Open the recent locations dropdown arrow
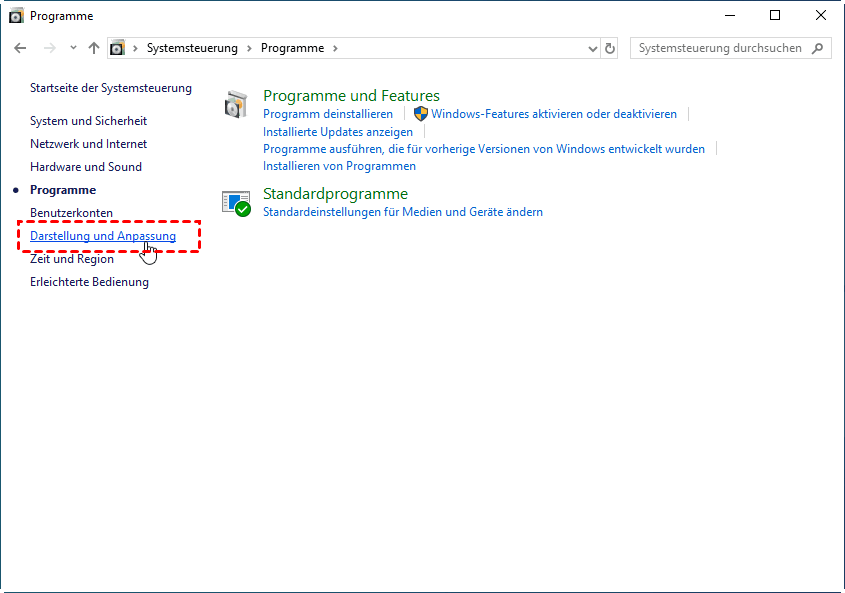 pyautogui.click(x=73, y=48)
